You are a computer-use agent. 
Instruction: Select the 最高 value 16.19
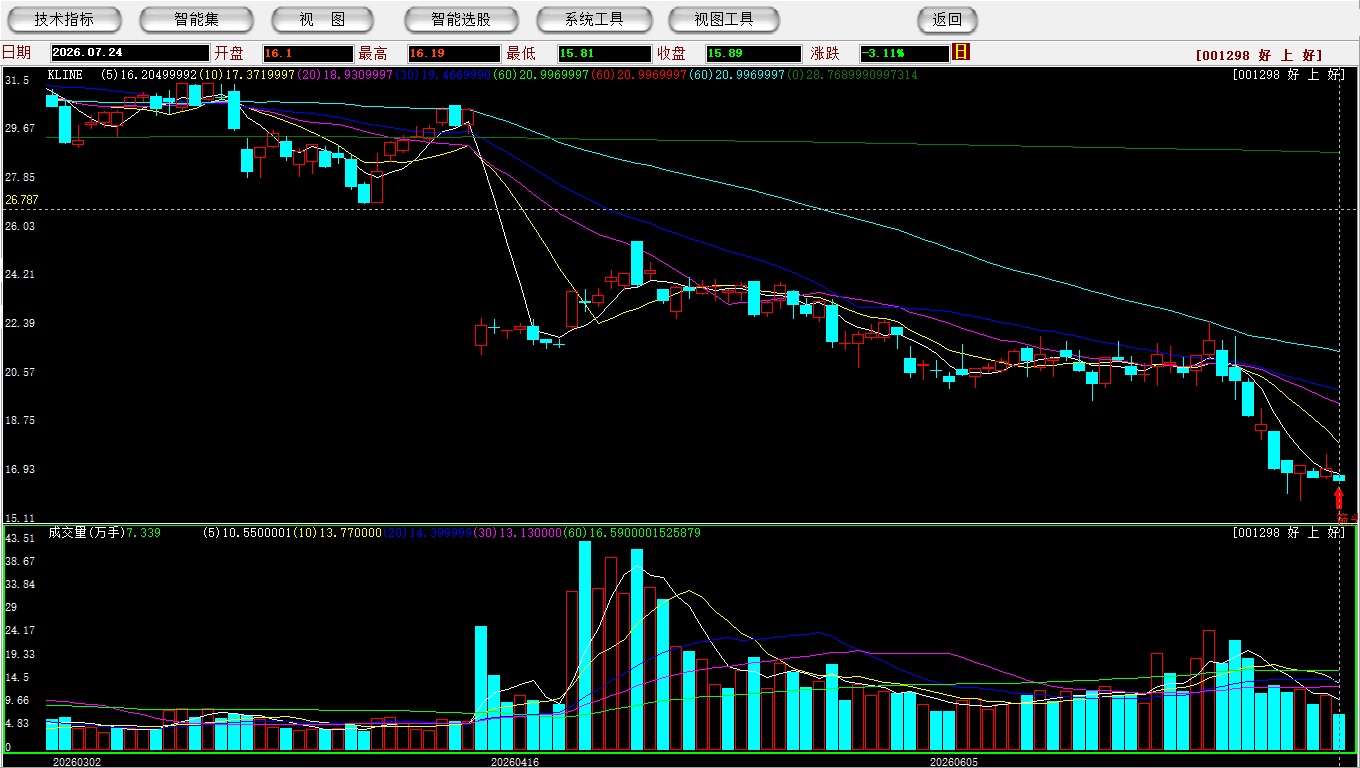[x=453, y=53]
